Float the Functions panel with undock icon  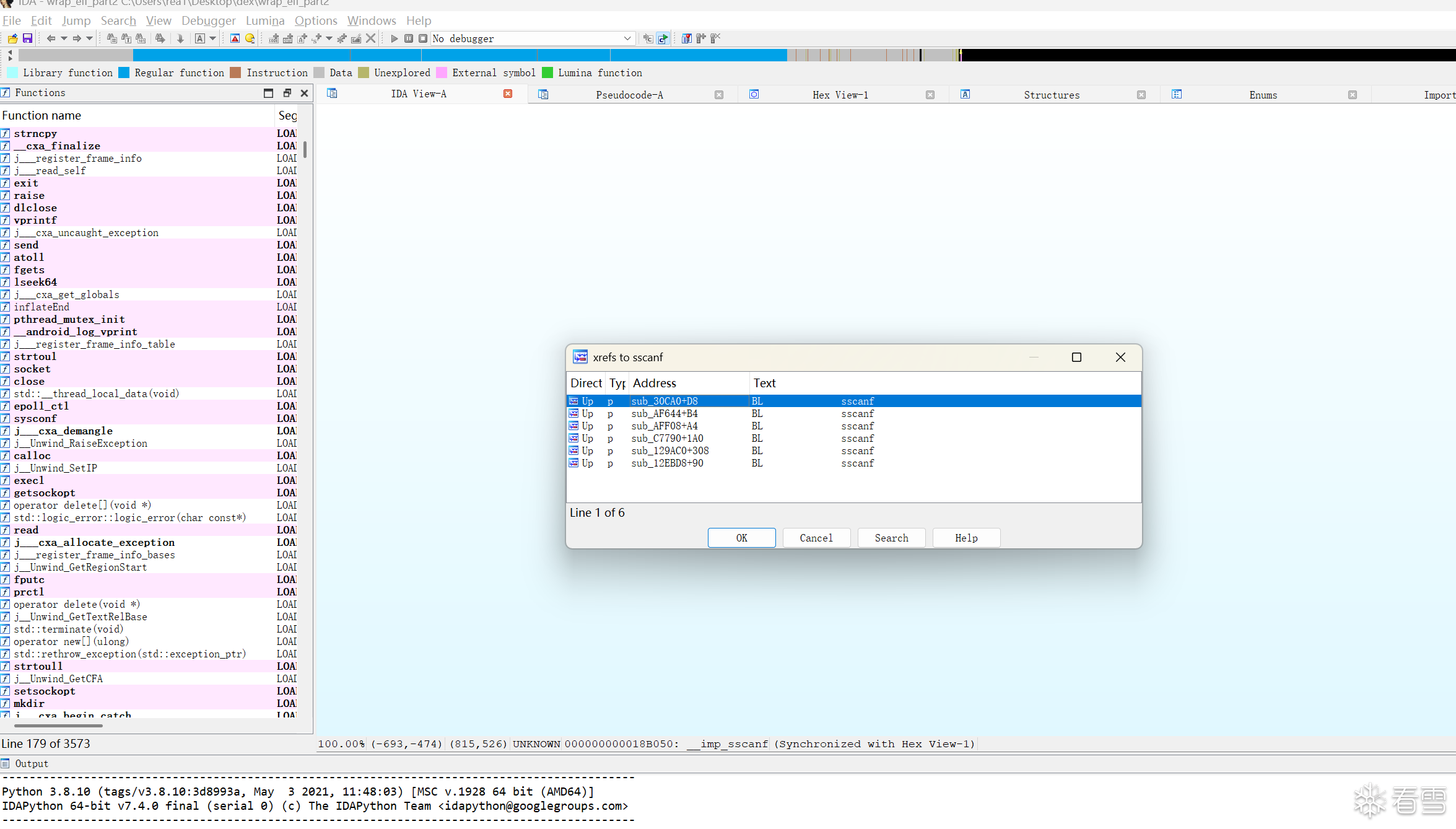click(287, 93)
